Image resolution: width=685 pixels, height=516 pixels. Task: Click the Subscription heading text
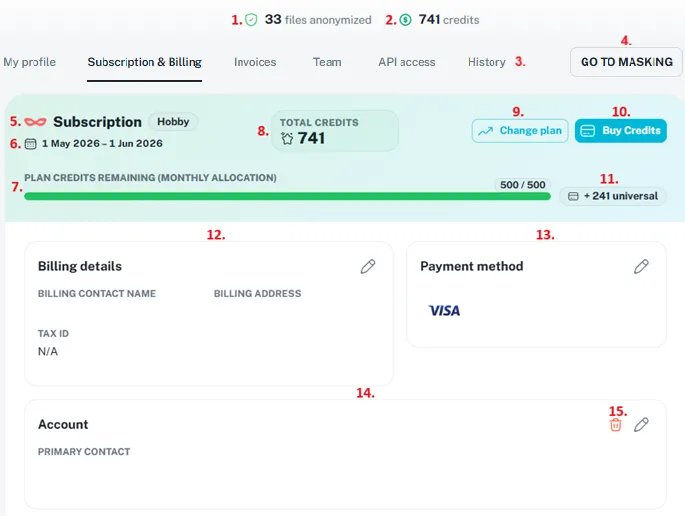pyautogui.click(x=97, y=122)
